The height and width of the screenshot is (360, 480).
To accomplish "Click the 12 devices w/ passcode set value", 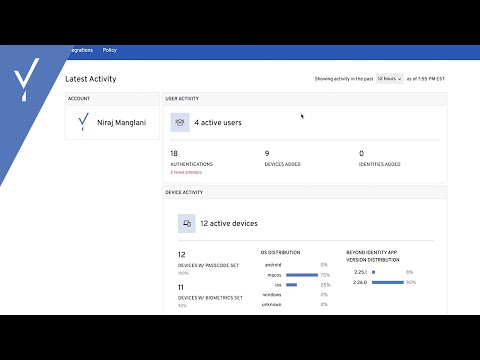I will coord(181,255).
